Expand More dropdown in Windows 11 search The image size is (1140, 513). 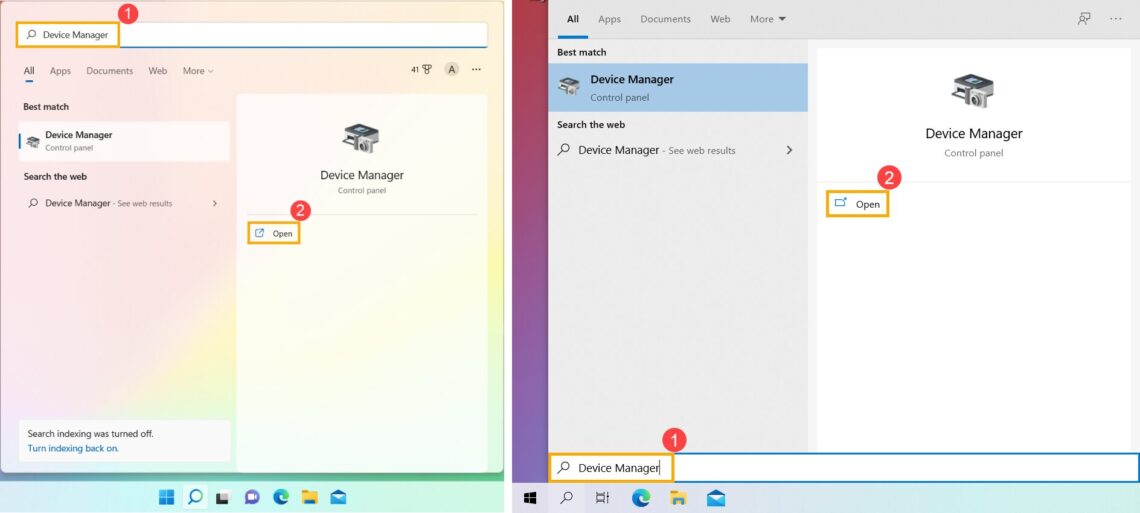198,71
